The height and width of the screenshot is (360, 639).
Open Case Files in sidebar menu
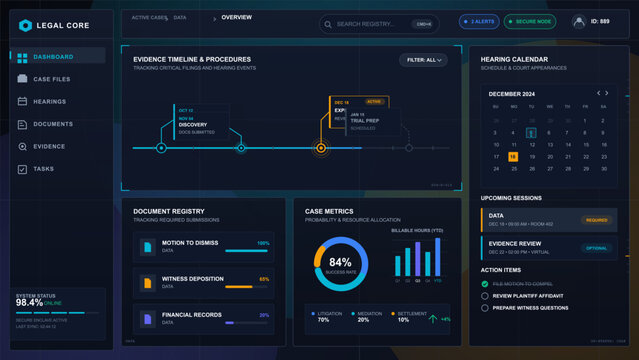[x=57, y=79]
